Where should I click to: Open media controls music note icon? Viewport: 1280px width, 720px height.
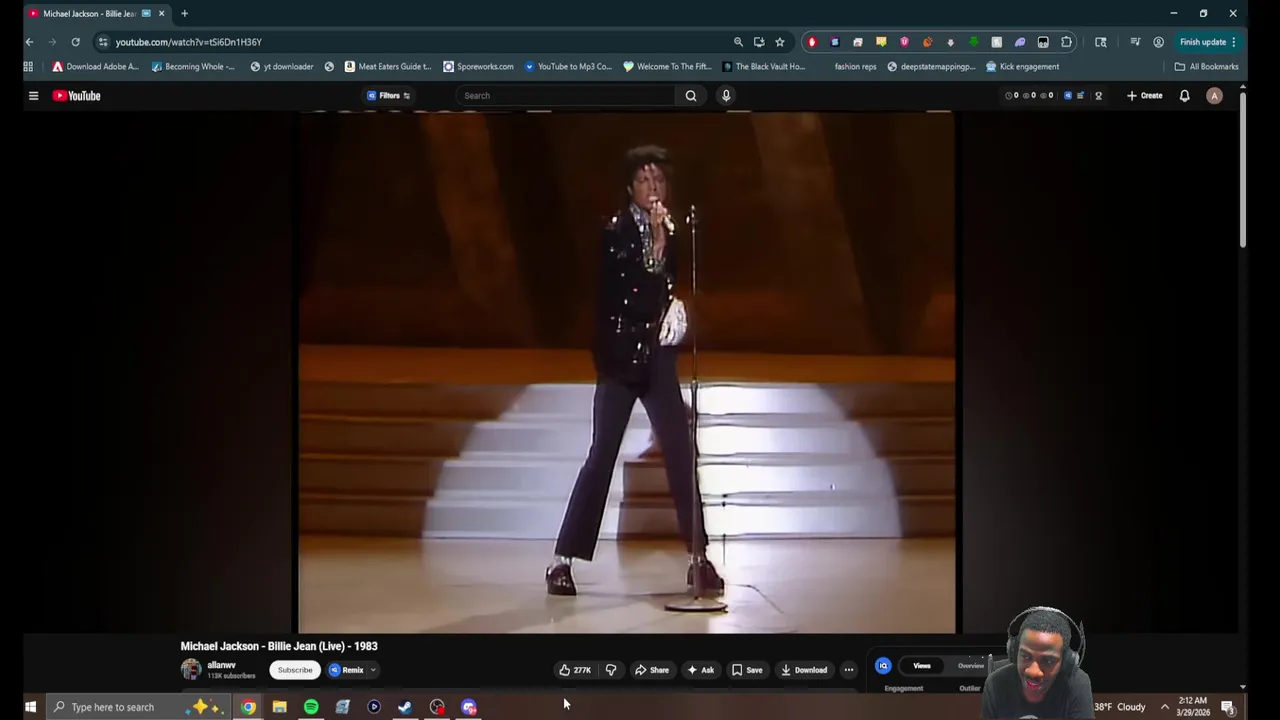tap(1135, 42)
